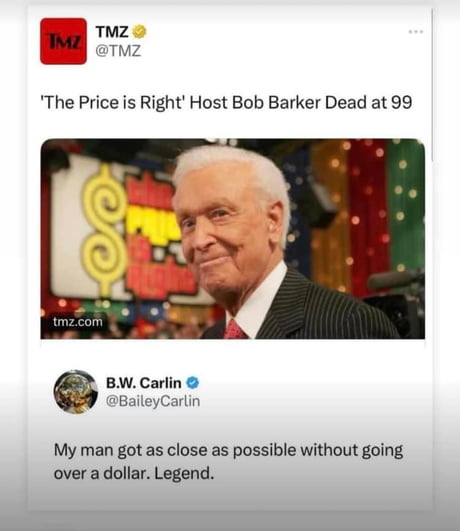The height and width of the screenshot is (531, 460).
Task: Open B.W. Carlin's round profile picture
Action: (x=76, y=392)
